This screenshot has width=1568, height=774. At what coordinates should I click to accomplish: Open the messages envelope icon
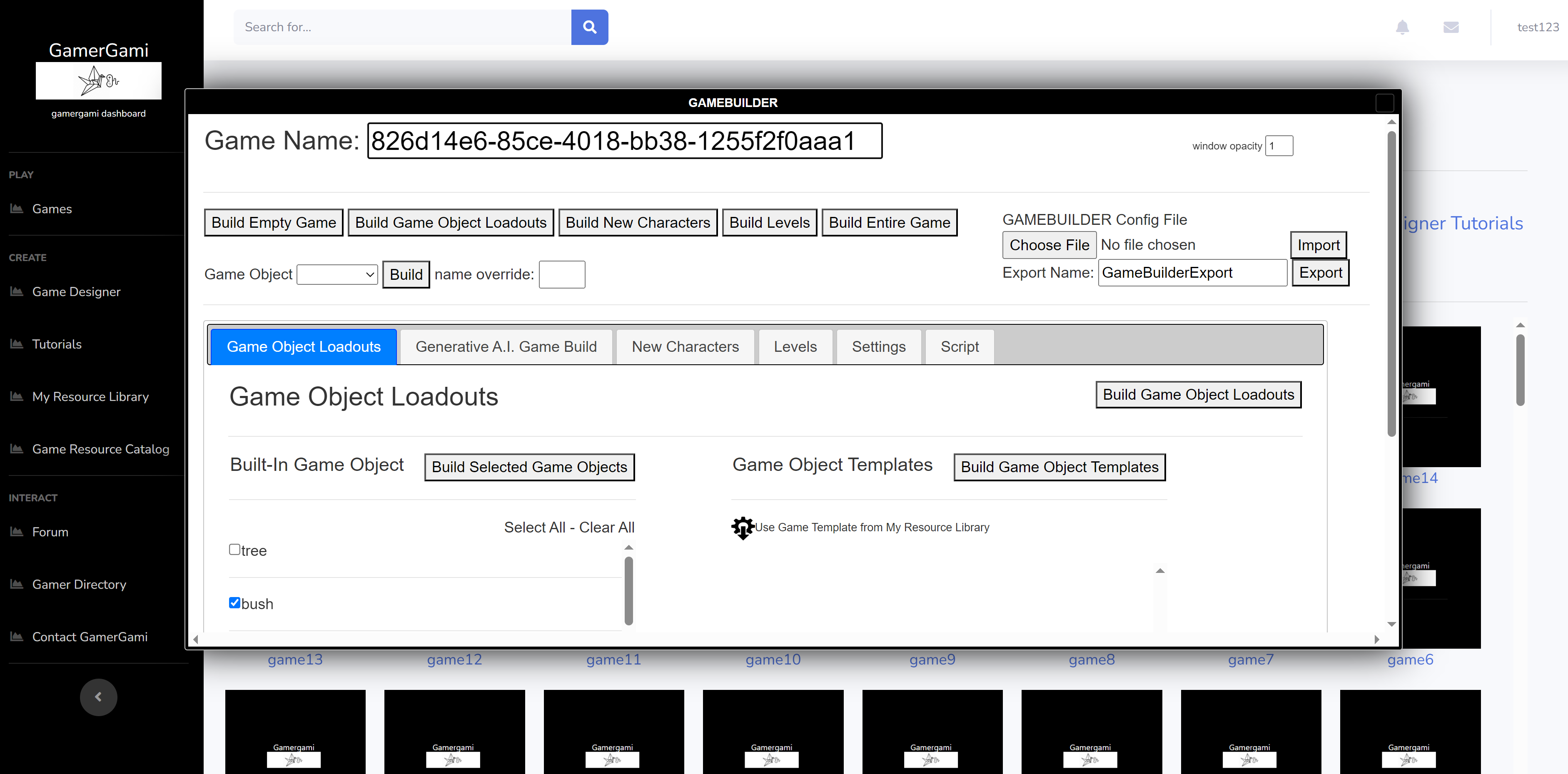click(x=1451, y=27)
